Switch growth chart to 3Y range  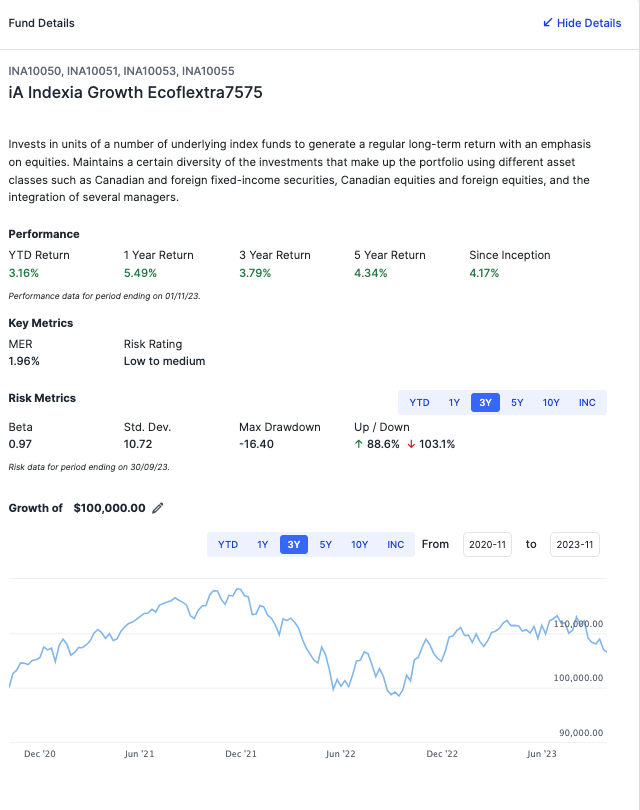294,544
